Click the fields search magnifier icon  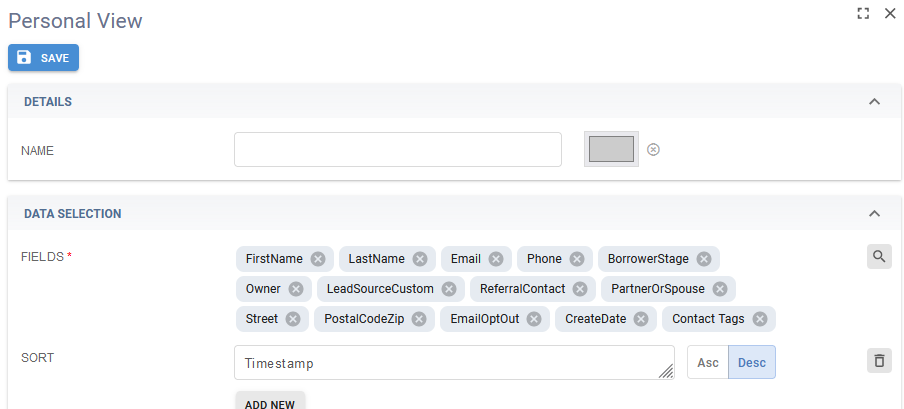(879, 257)
